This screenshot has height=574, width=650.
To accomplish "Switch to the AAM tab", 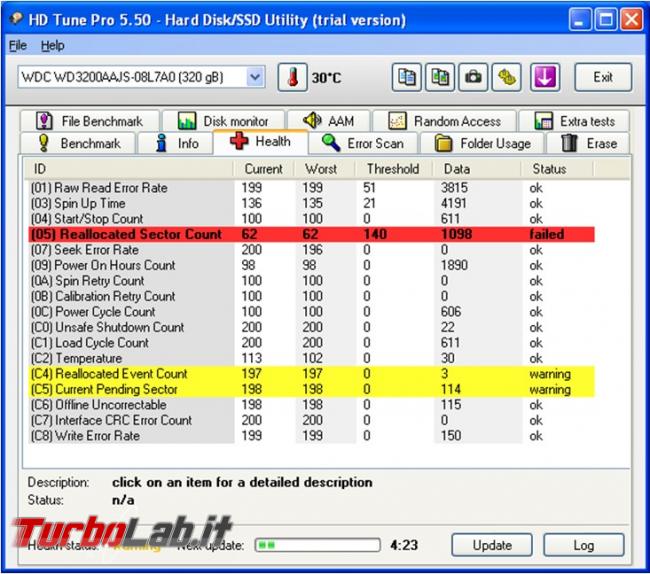I will click(x=328, y=121).
